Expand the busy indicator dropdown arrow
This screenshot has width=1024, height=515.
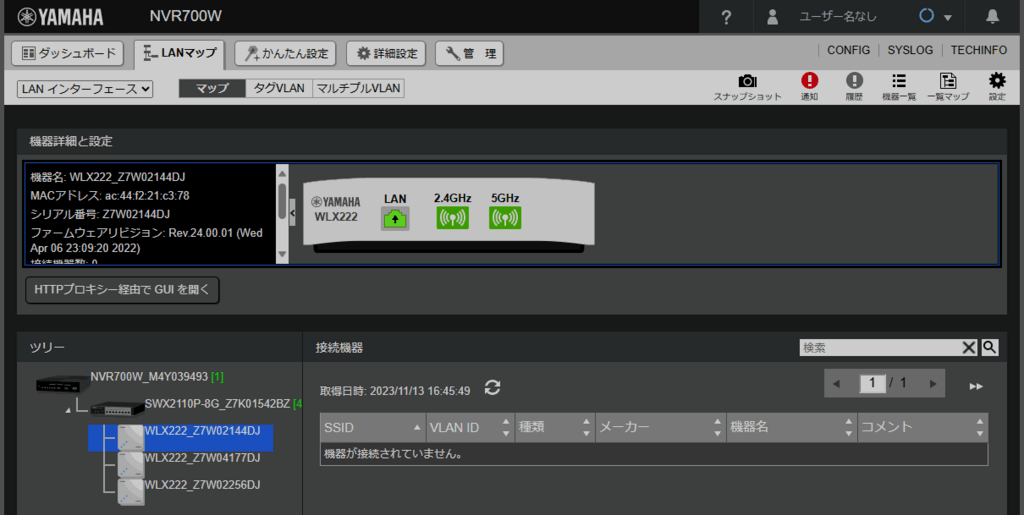(x=948, y=18)
